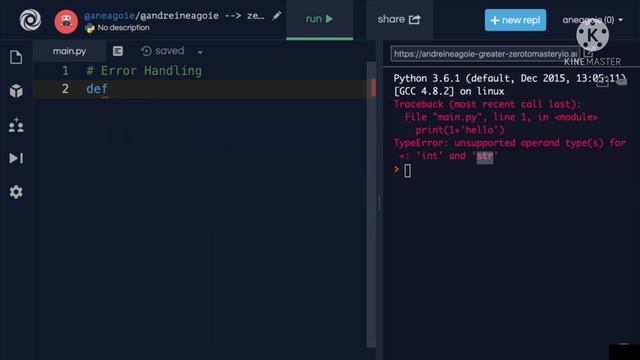Click the 'No description' text
The height and width of the screenshot is (360, 640).
pos(123,28)
